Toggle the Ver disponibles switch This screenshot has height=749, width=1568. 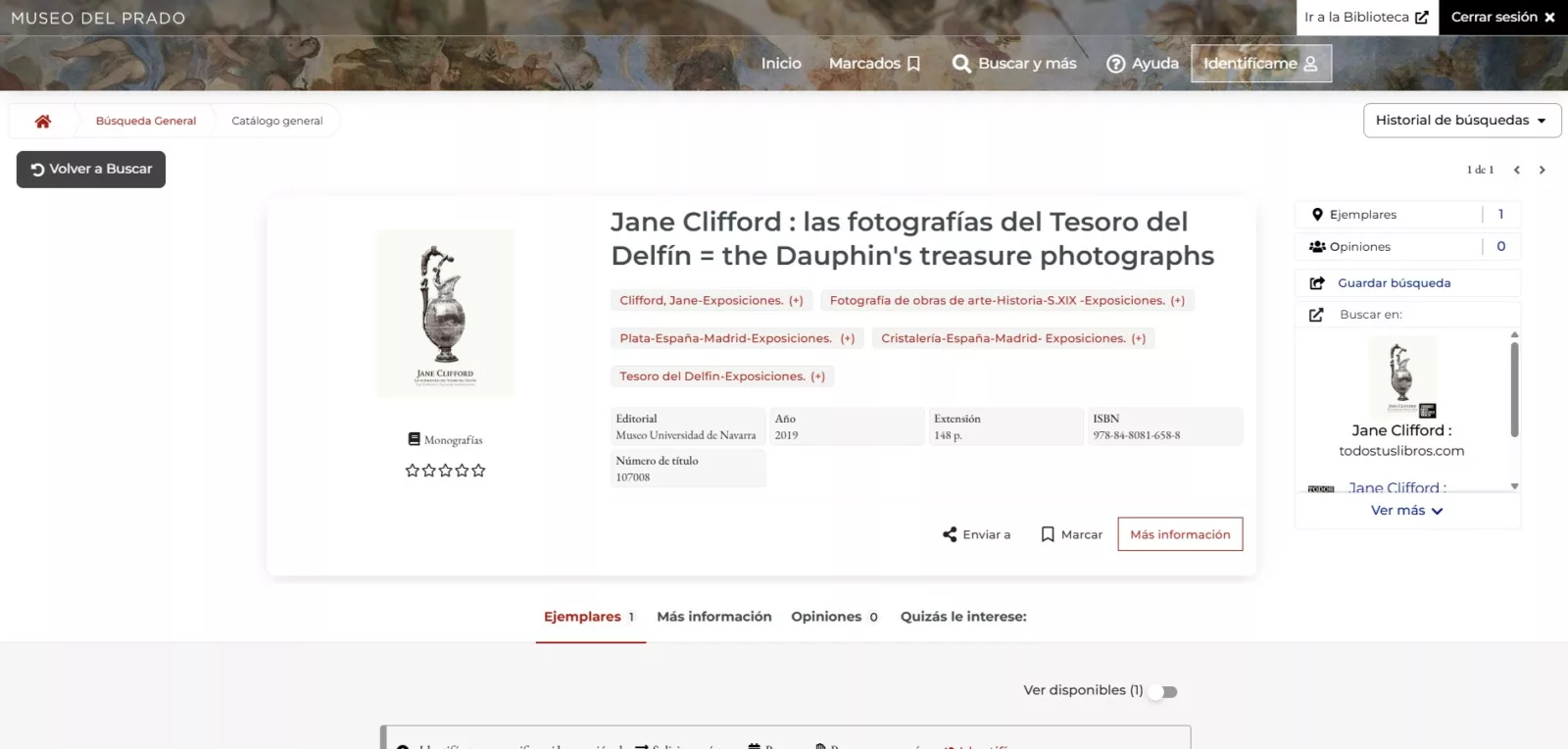1163,691
